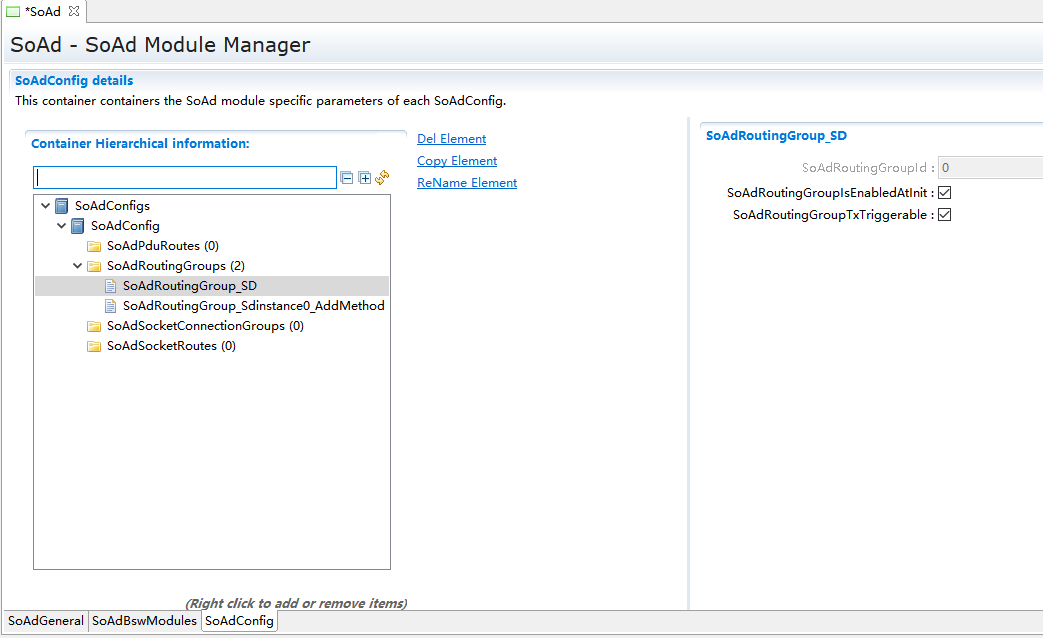The height and width of the screenshot is (638, 1043).
Task: Click the Copy Element link
Action: click(456, 161)
